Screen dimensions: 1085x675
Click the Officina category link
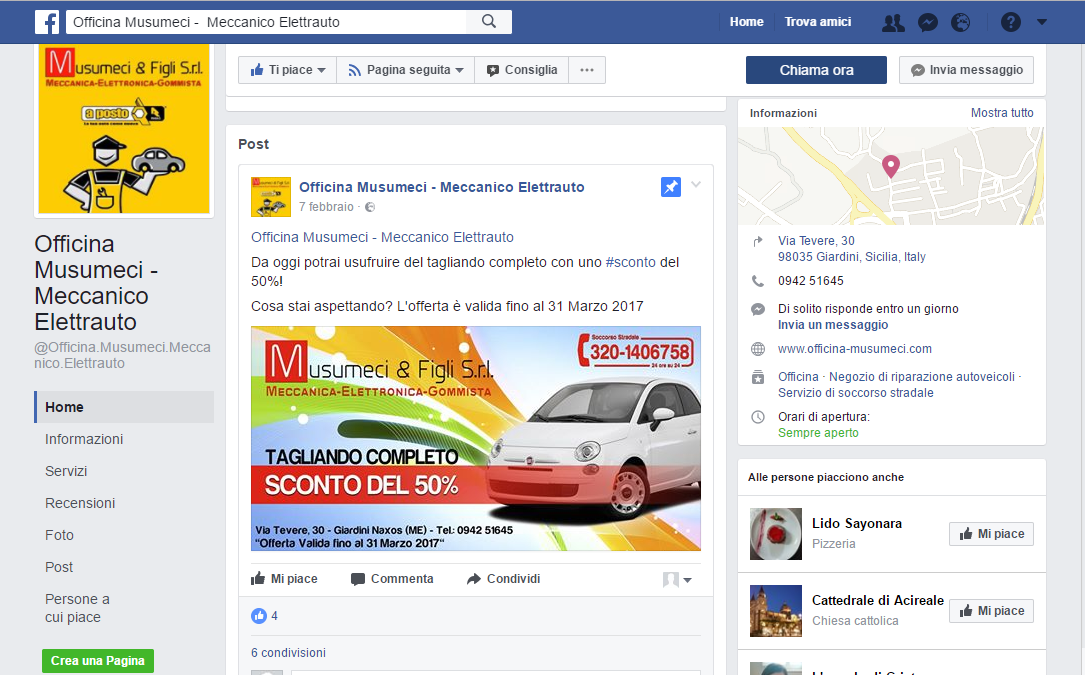coord(798,377)
